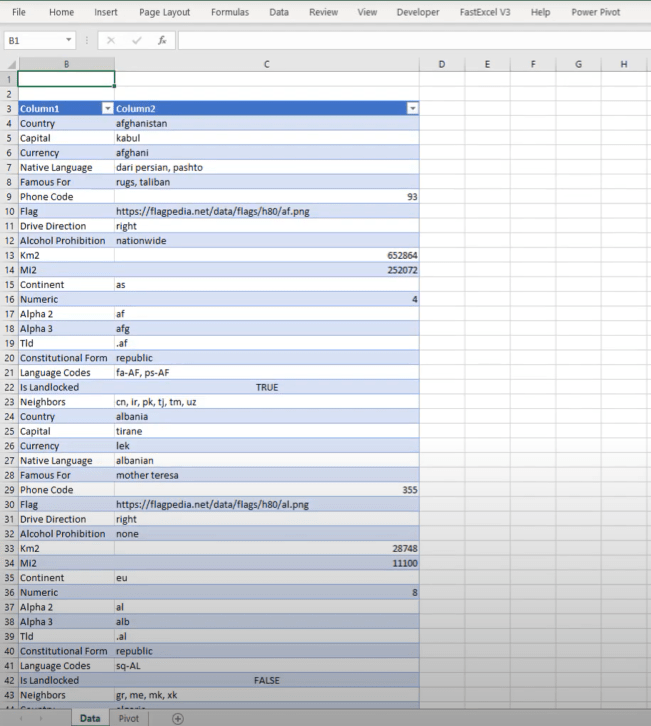
Task: Open the Data ribbon tab
Action: coord(279,12)
